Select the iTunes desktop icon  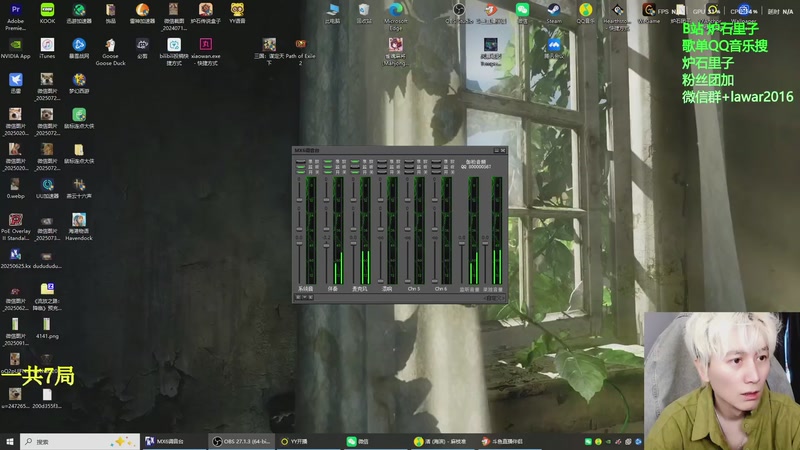point(47,45)
